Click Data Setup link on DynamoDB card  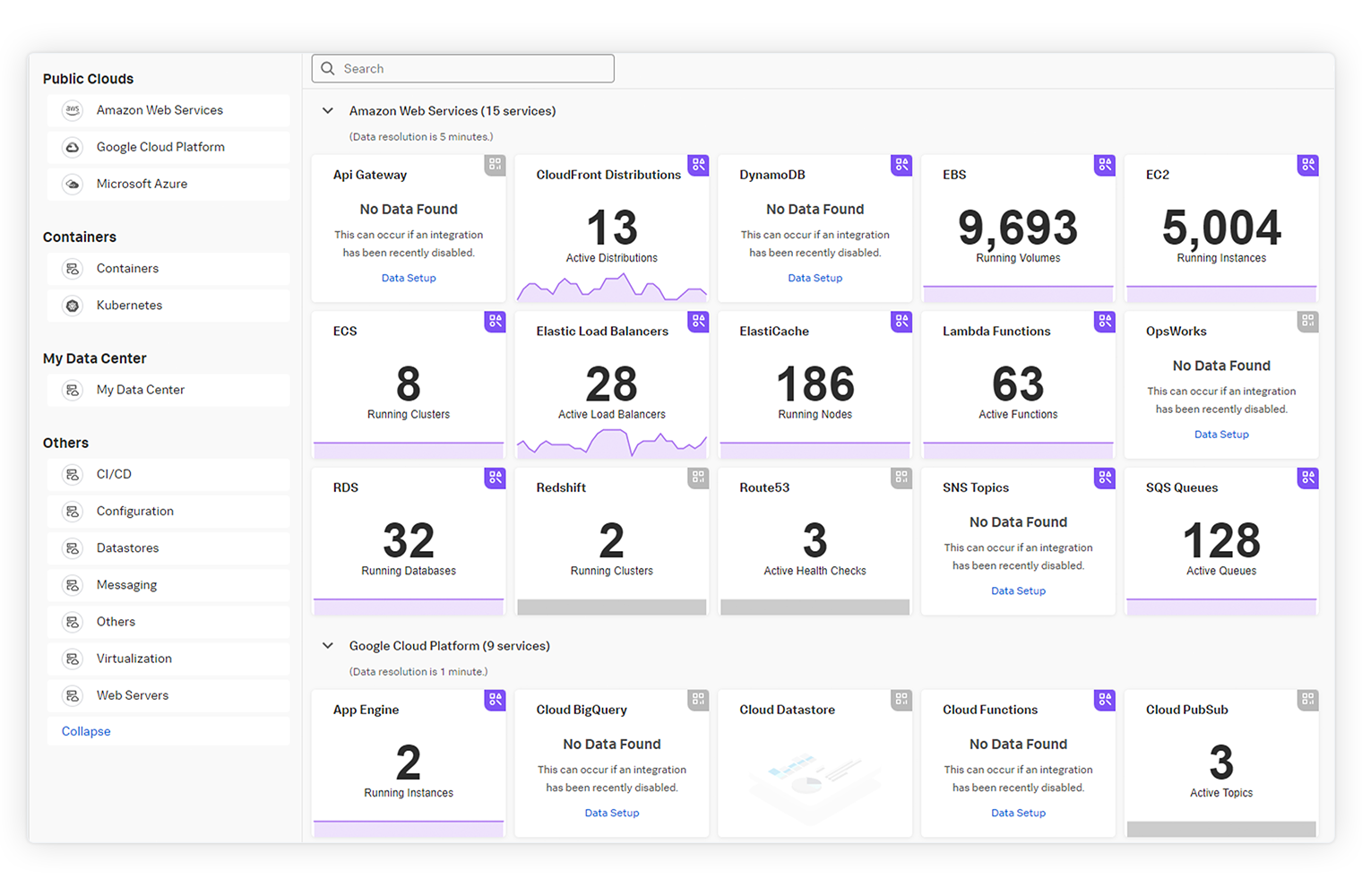tap(815, 278)
